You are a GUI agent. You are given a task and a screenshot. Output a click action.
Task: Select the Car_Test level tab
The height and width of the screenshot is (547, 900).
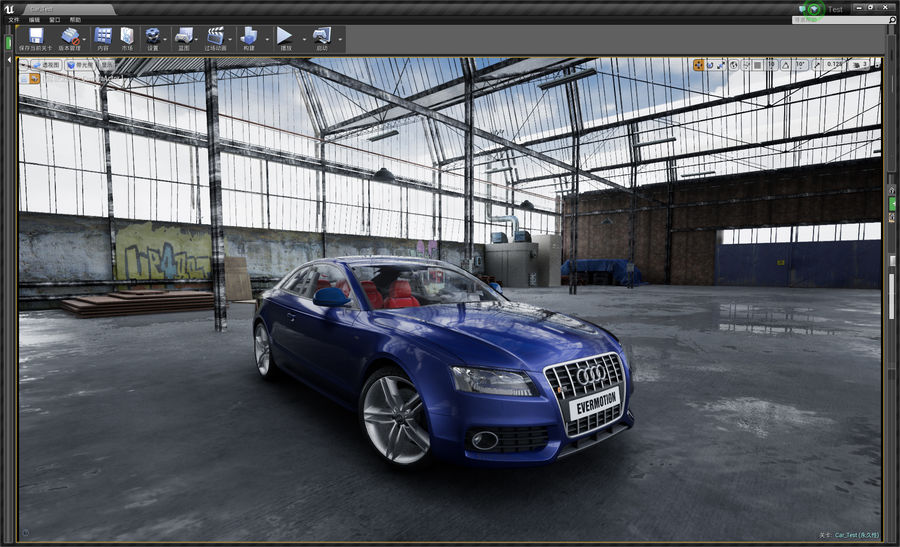[x=68, y=9]
